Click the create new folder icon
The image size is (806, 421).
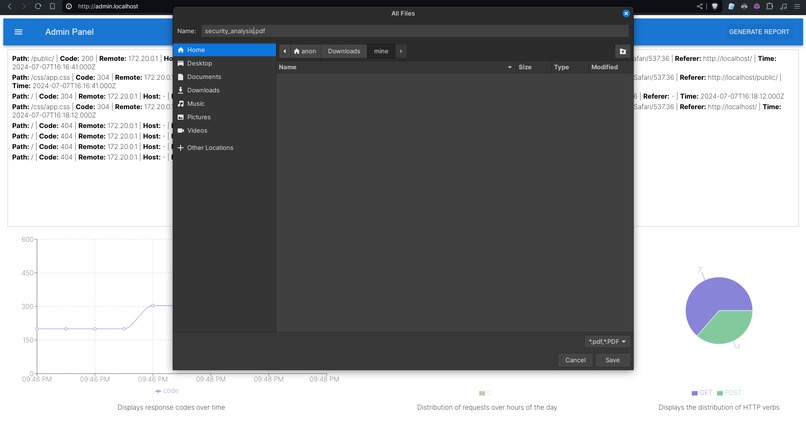tap(622, 51)
